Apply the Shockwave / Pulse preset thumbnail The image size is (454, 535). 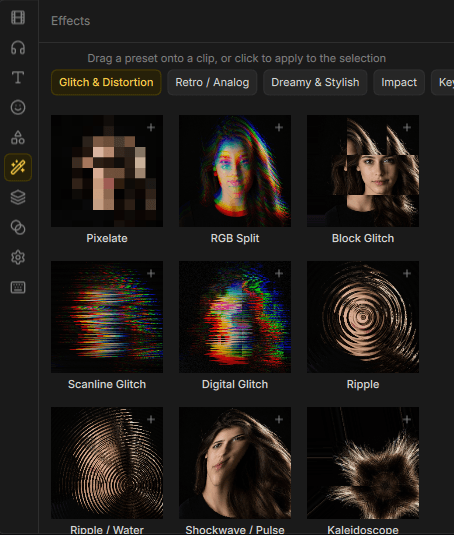[235, 463]
